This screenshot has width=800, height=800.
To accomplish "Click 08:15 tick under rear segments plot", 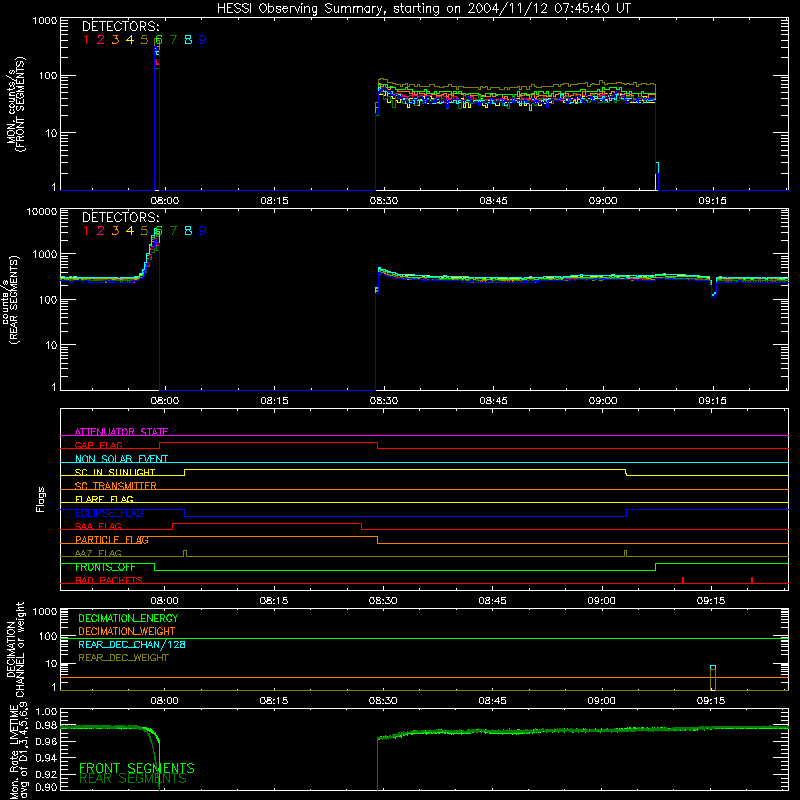I will 274,401.
